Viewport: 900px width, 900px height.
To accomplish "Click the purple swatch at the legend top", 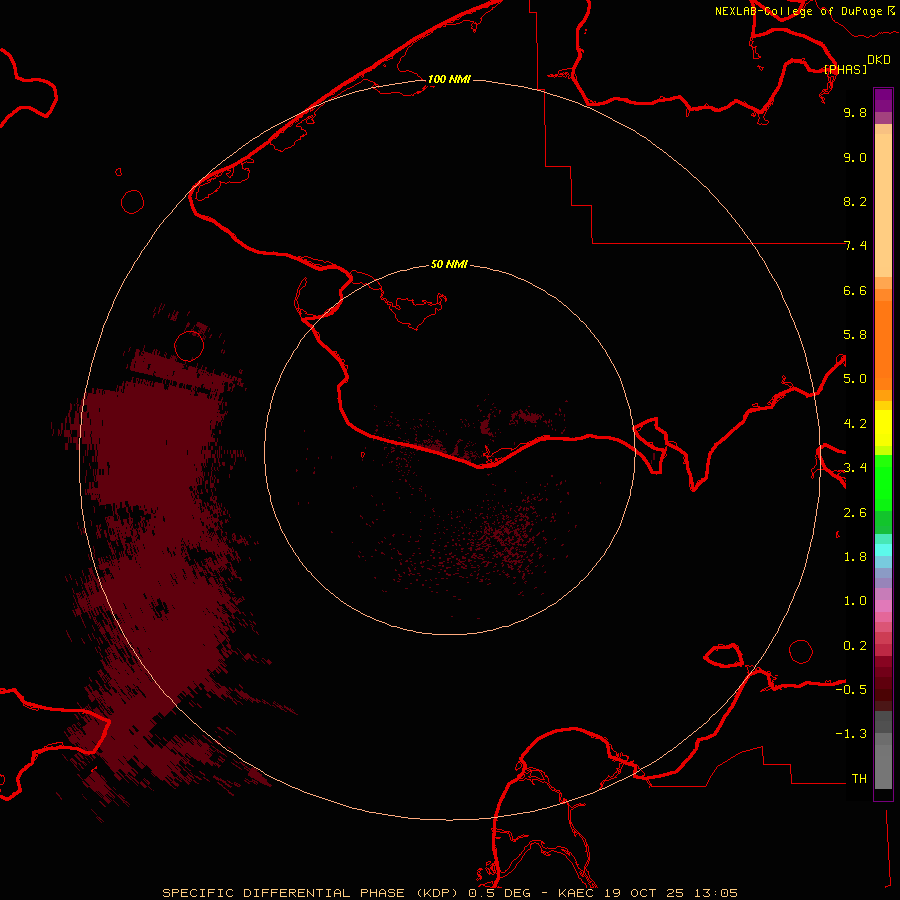I will coord(883,100).
